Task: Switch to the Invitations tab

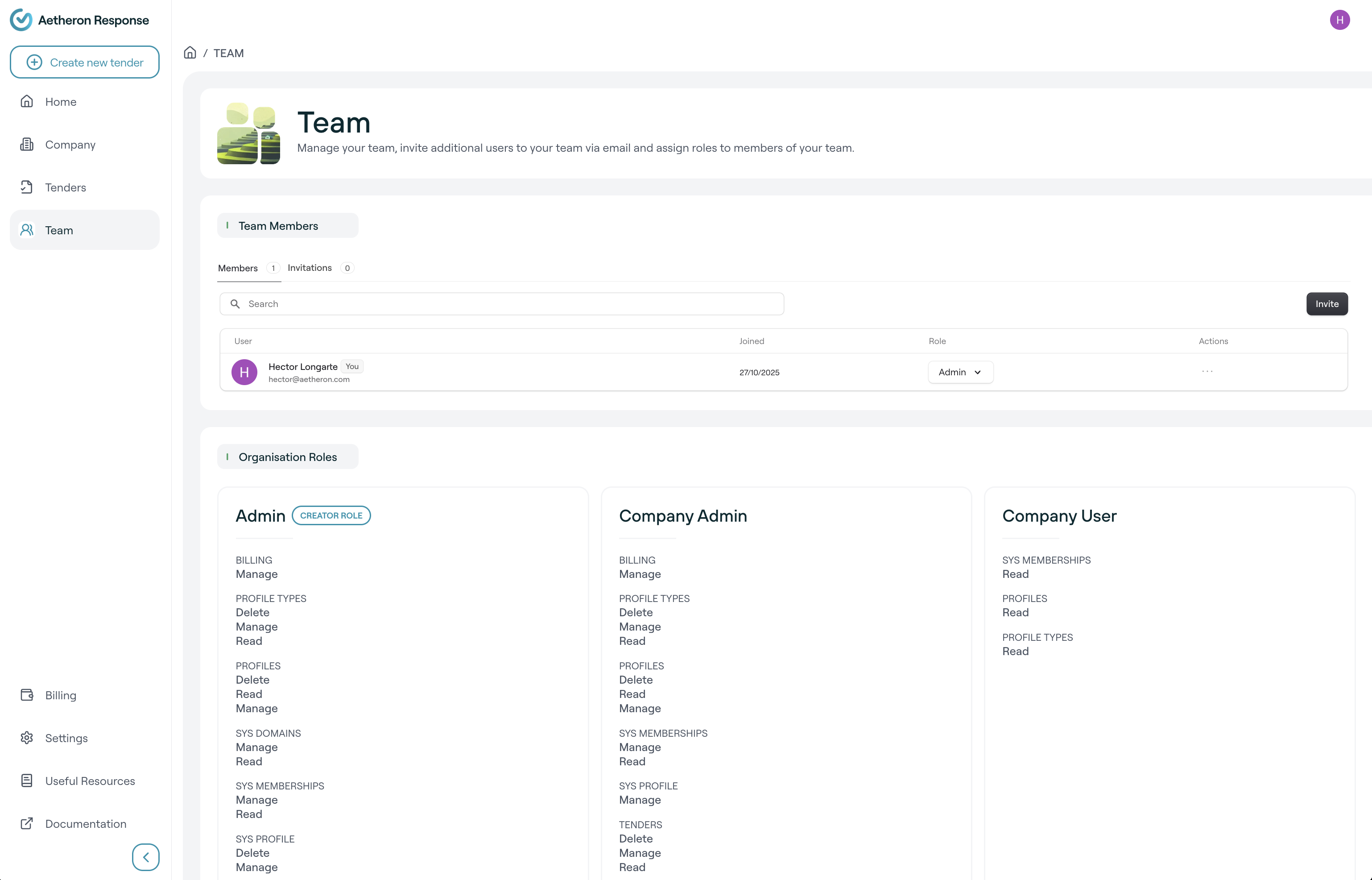Action: (310, 267)
